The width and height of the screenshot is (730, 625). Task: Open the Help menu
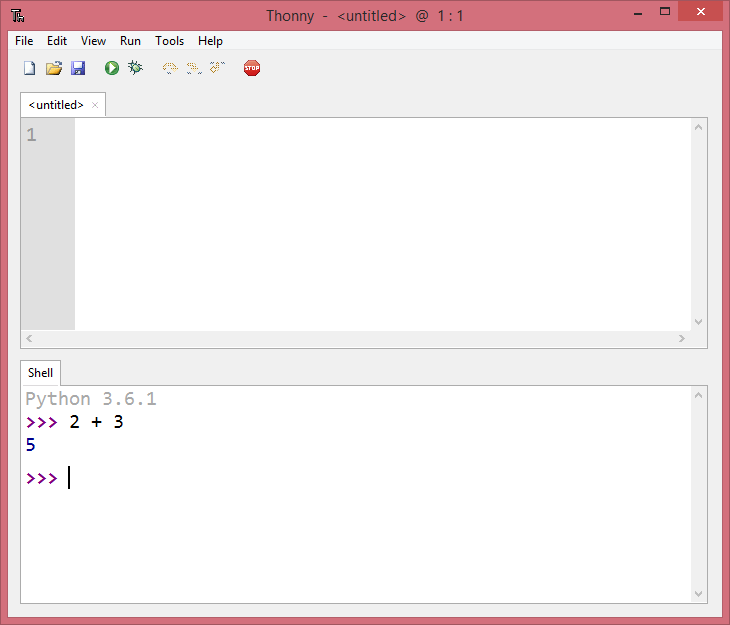pos(210,41)
